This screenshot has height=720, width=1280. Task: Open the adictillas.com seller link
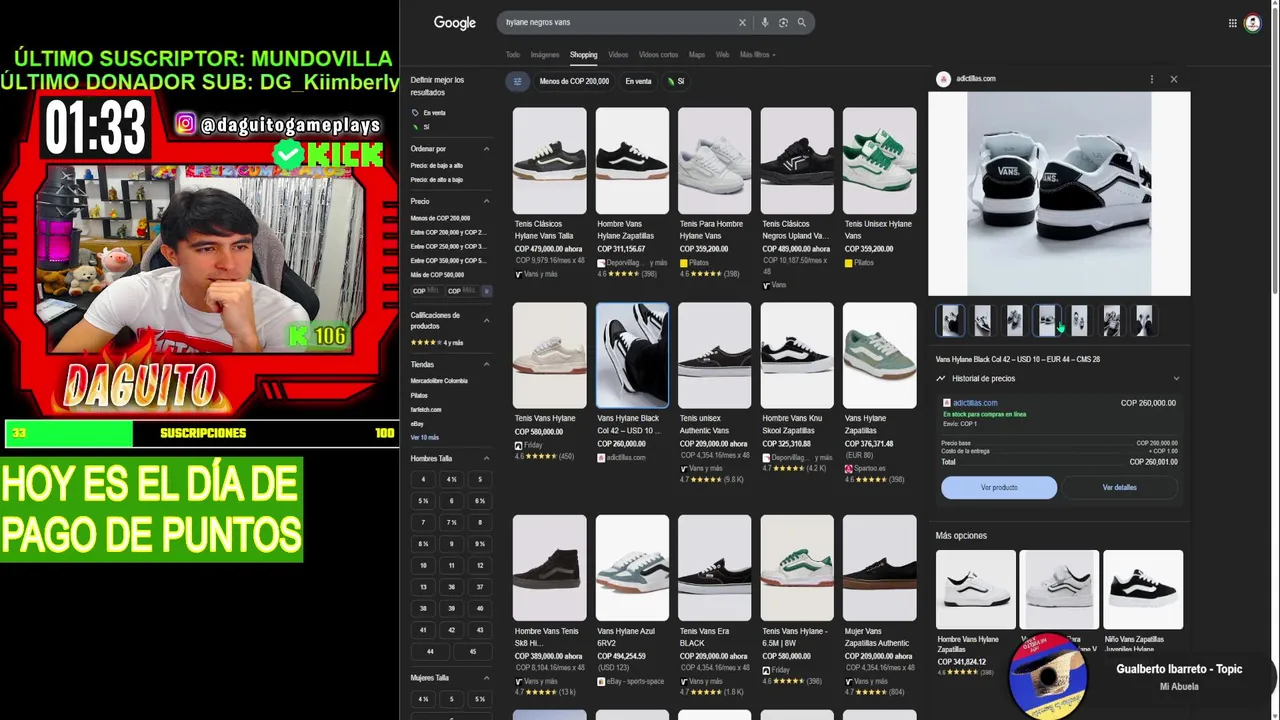pyautogui.click(x=975, y=403)
